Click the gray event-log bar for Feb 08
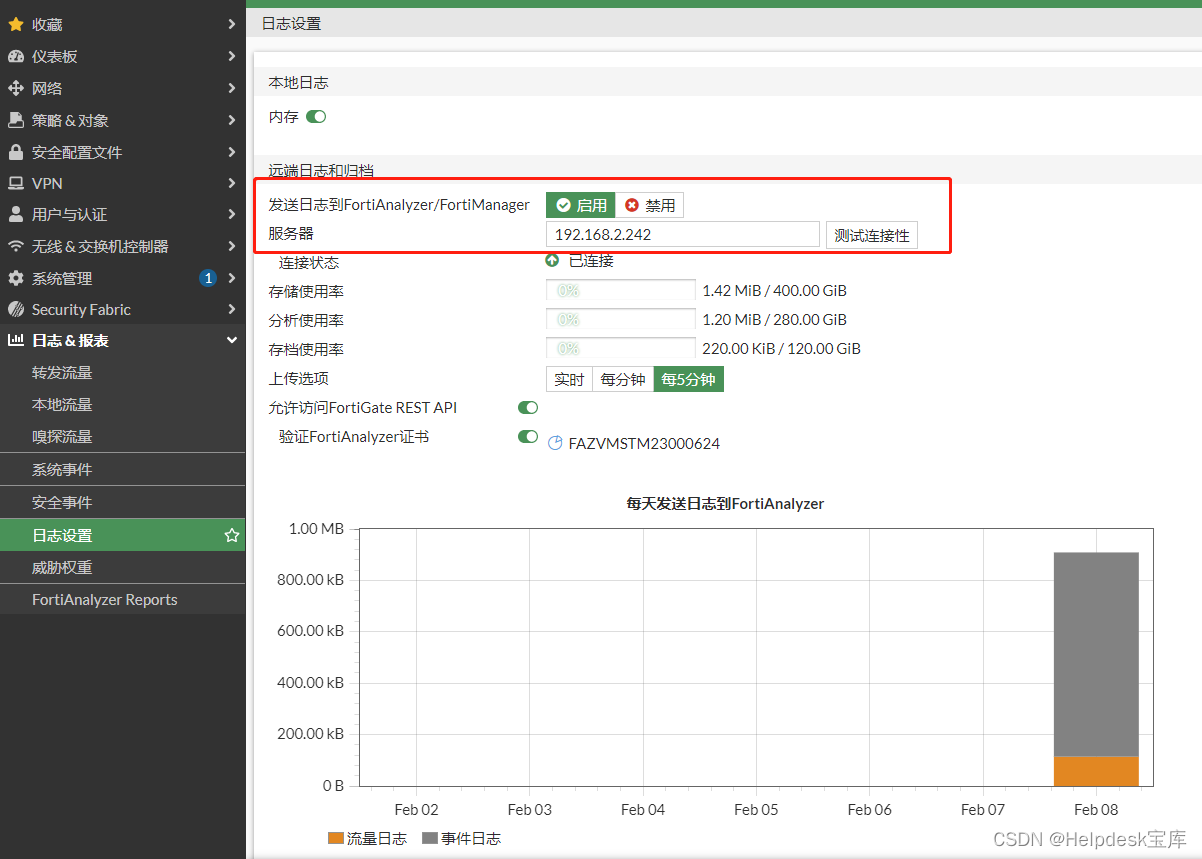 click(1096, 654)
